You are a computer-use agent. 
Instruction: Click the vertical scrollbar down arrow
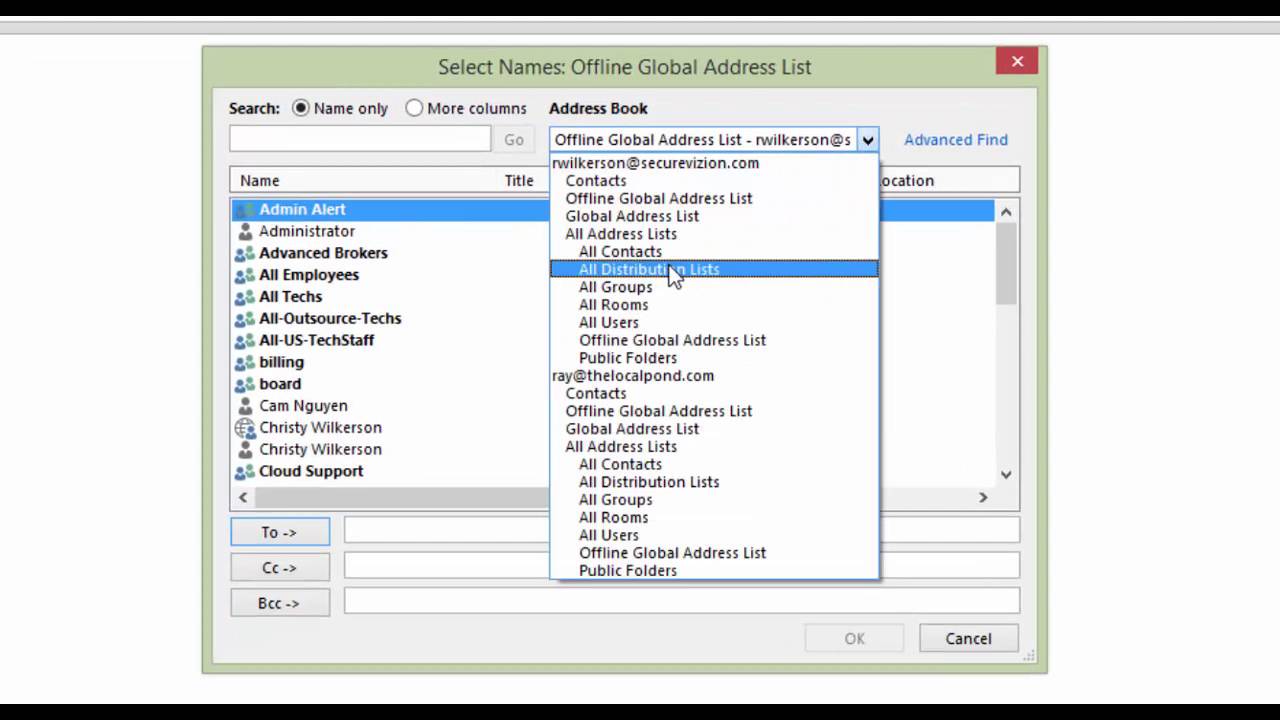1006,474
